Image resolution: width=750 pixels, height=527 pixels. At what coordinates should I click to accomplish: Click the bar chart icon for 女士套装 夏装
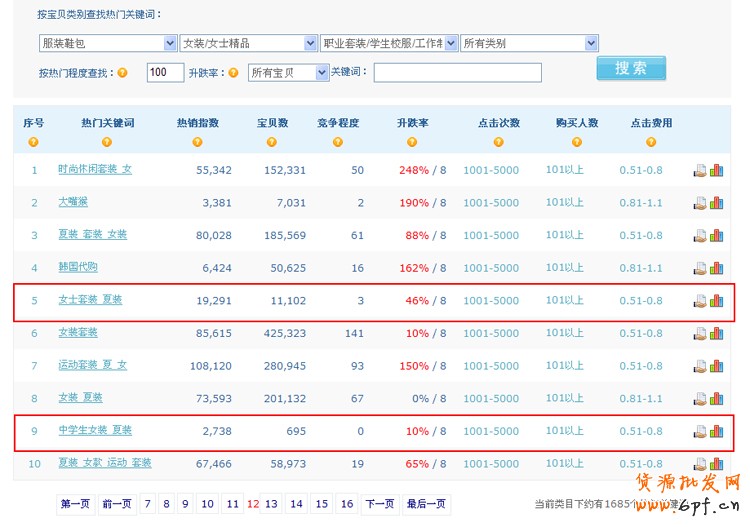click(716, 301)
